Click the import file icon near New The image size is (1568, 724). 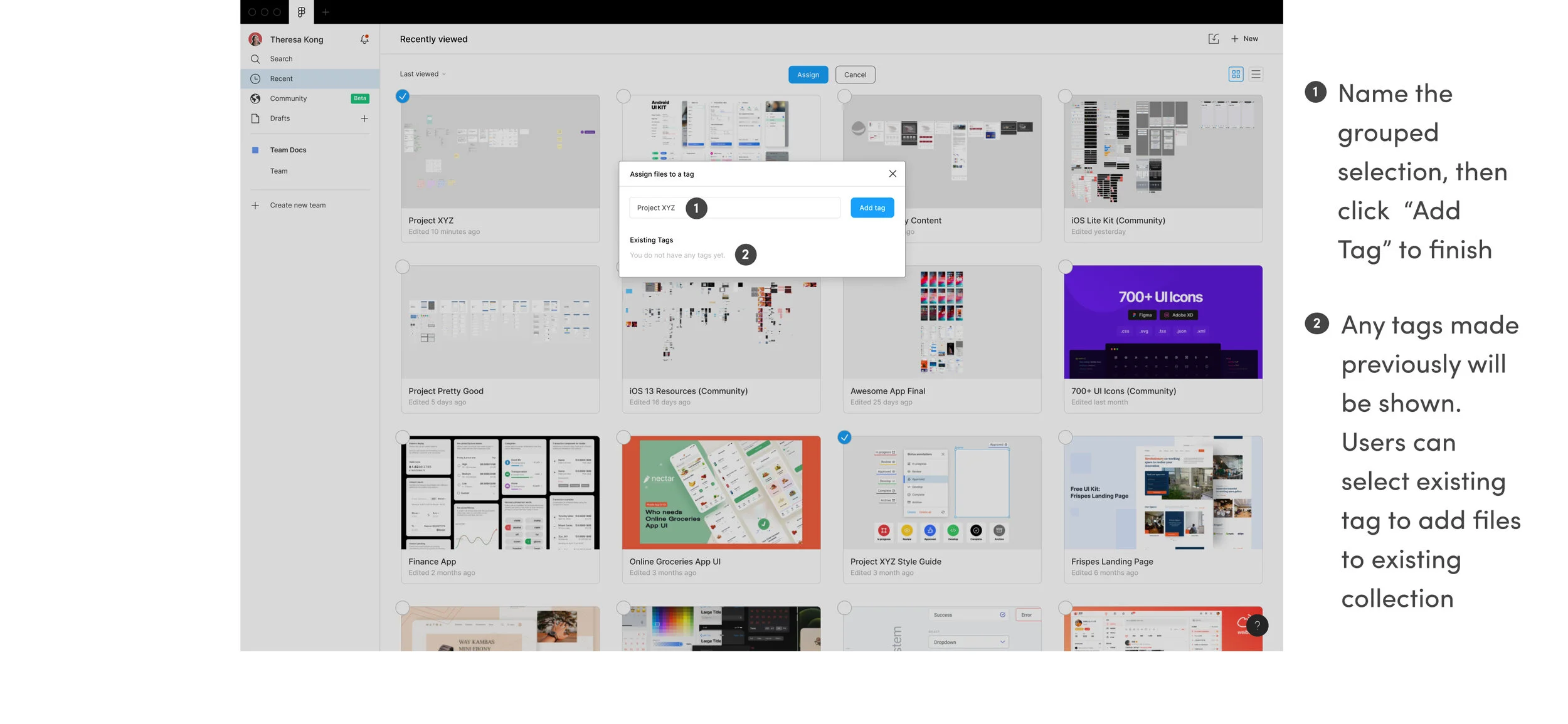(1214, 39)
